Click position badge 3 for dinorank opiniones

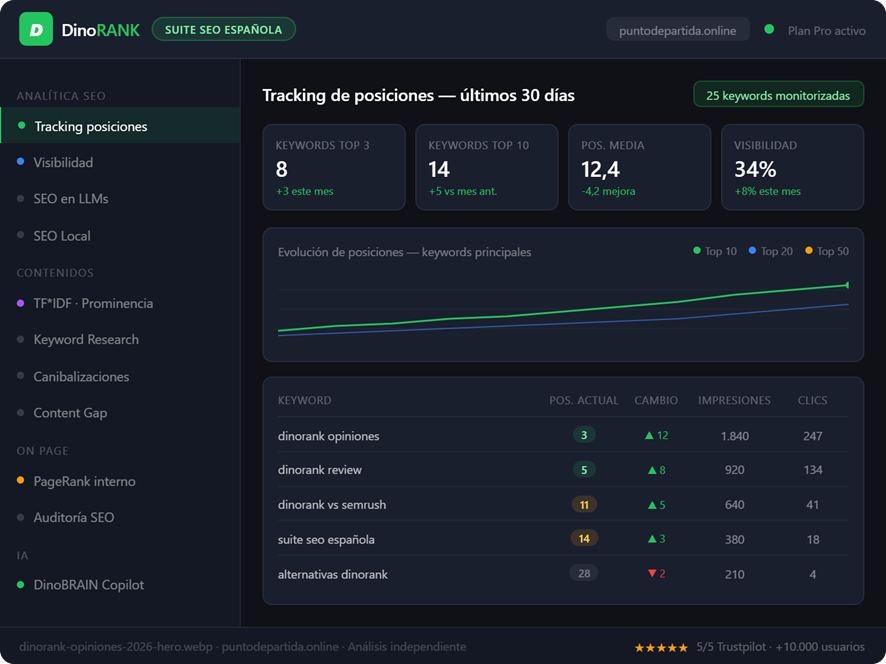[584, 435]
